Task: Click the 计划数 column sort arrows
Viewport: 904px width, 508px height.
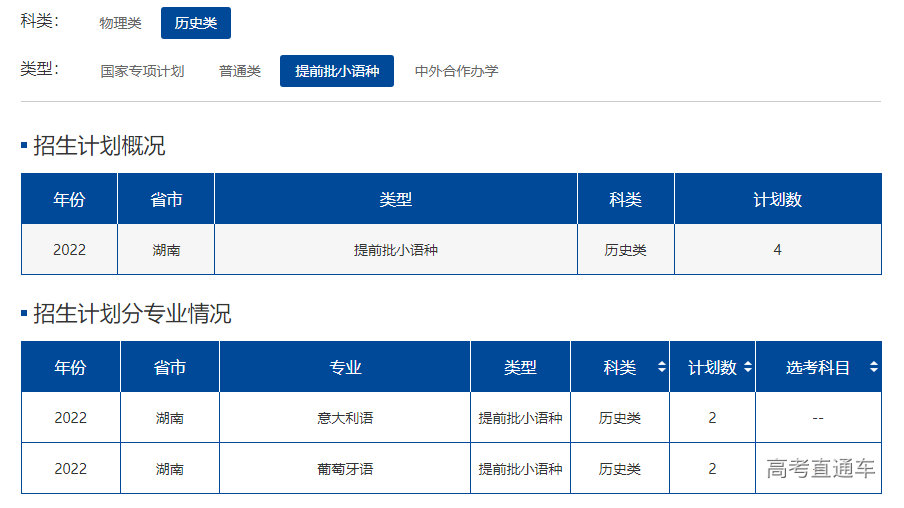Action: point(747,368)
